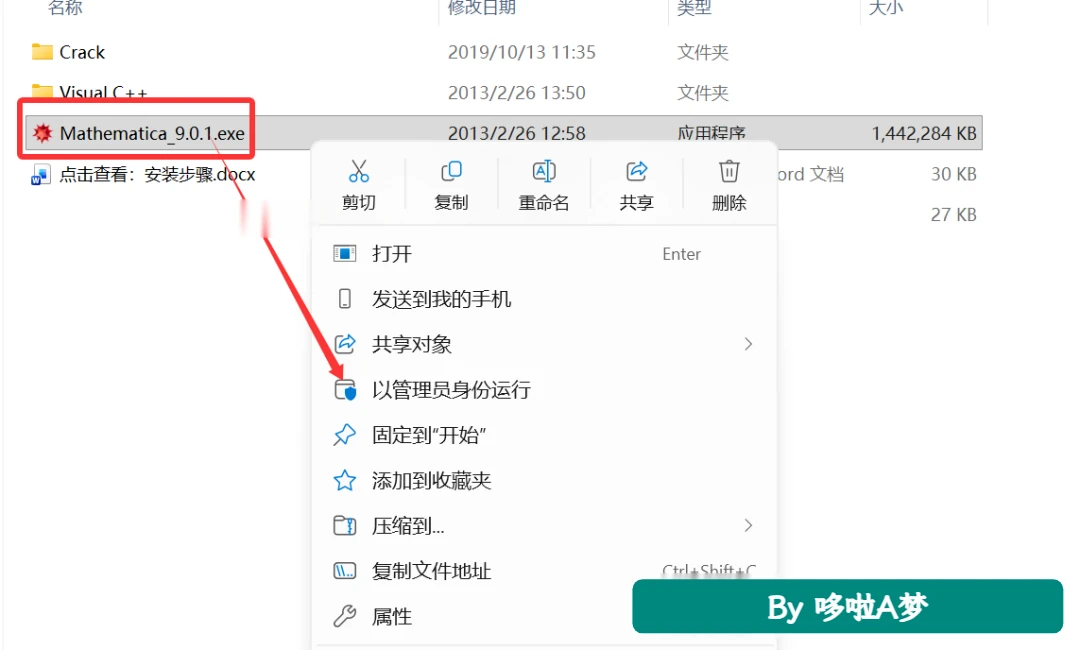Choose 固定到"开始" menu entry
Screen dimensions: 1080x650
(544, 434)
